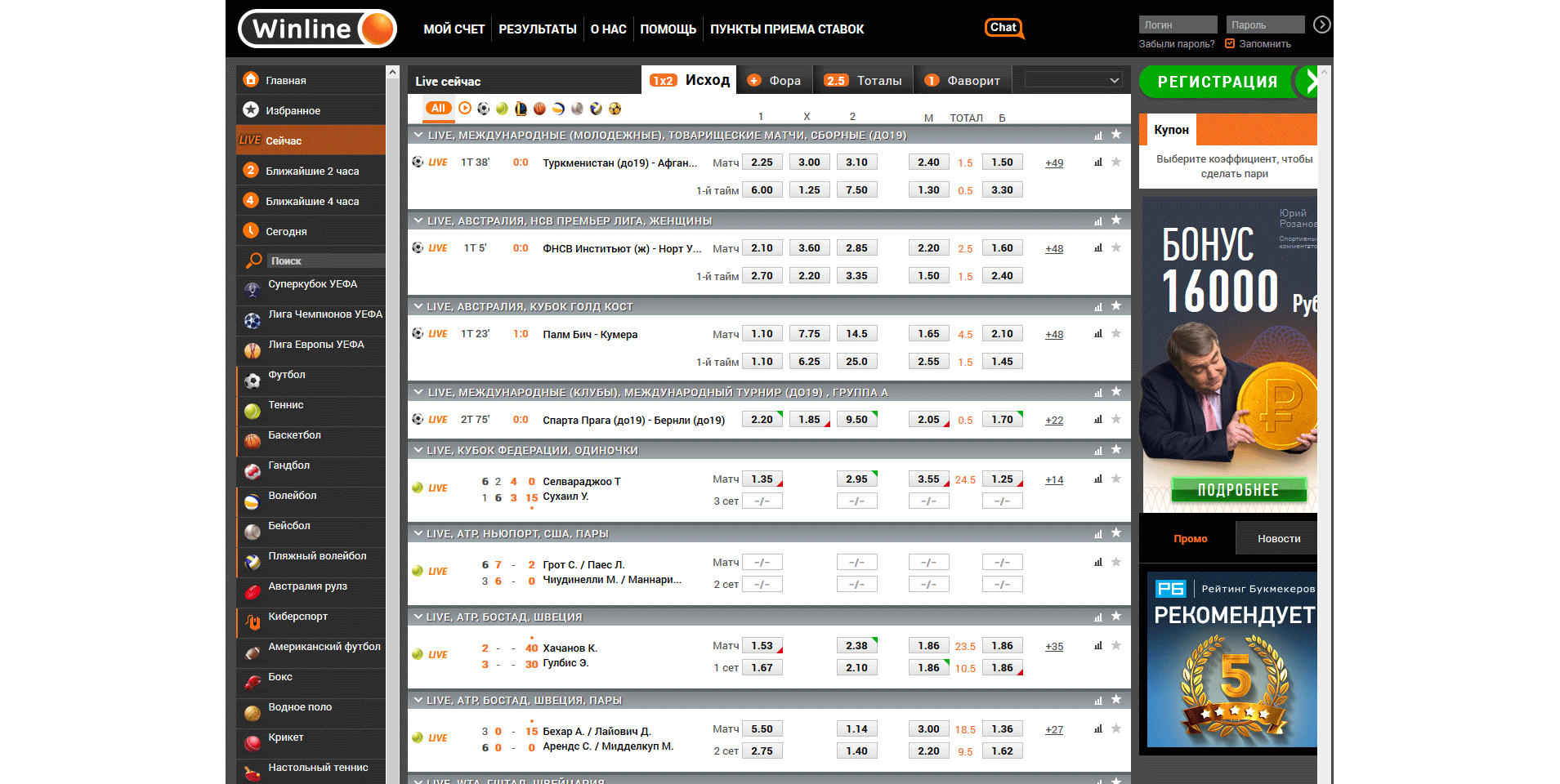Collapse the ATP Ньюпорт США пары section
Image resolution: width=1560 pixels, height=784 pixels.
click(x=418, y=533)
